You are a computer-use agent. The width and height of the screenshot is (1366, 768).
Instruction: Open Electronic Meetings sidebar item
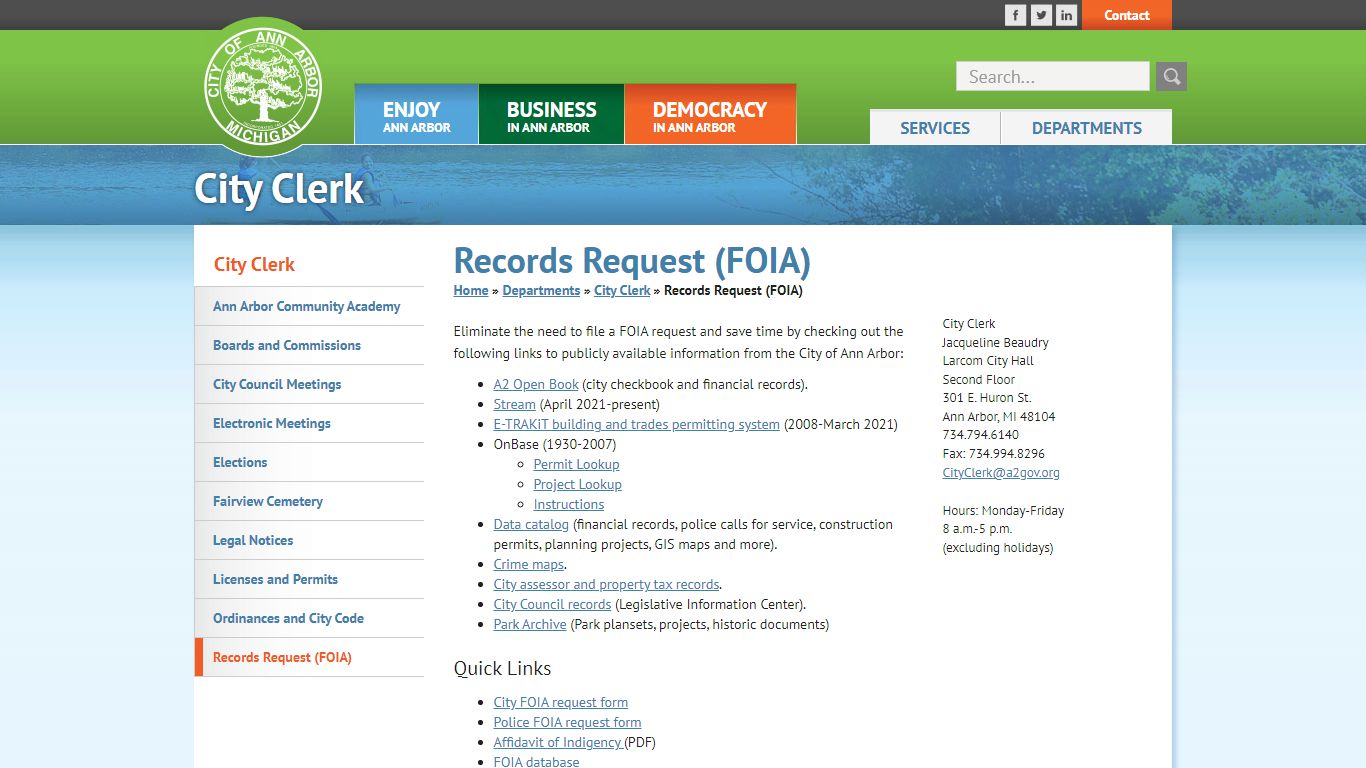[x=309, y=423]
